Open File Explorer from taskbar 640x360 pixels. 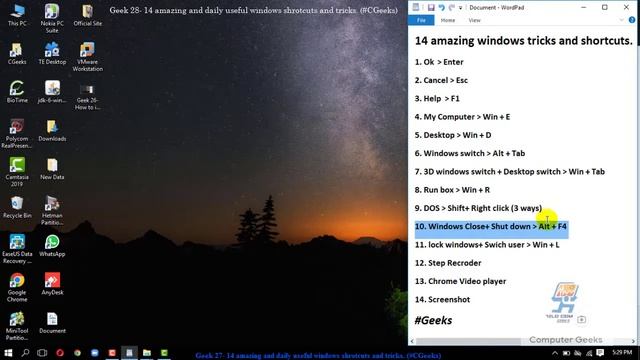click(x=147, y=353)
